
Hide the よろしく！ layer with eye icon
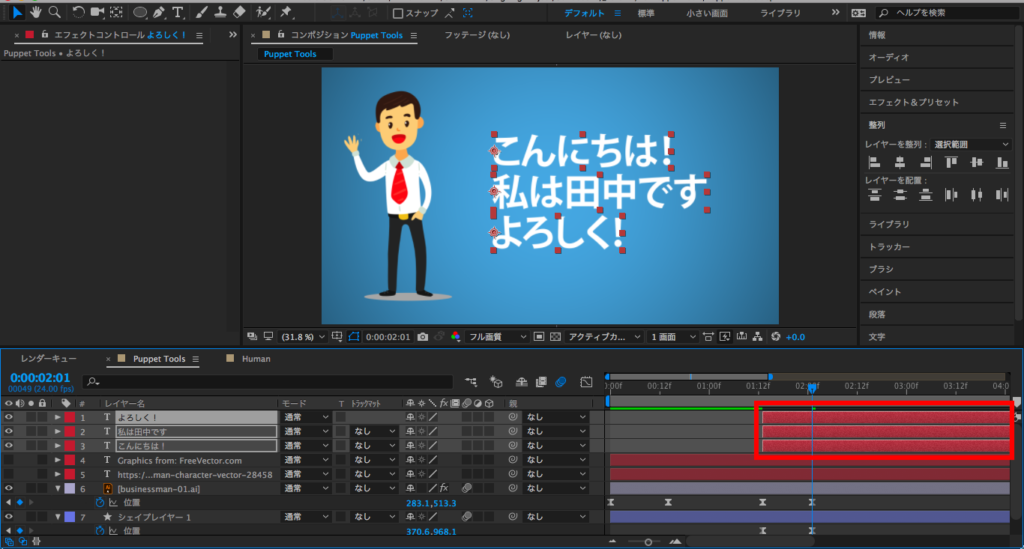tap(8, 417)
